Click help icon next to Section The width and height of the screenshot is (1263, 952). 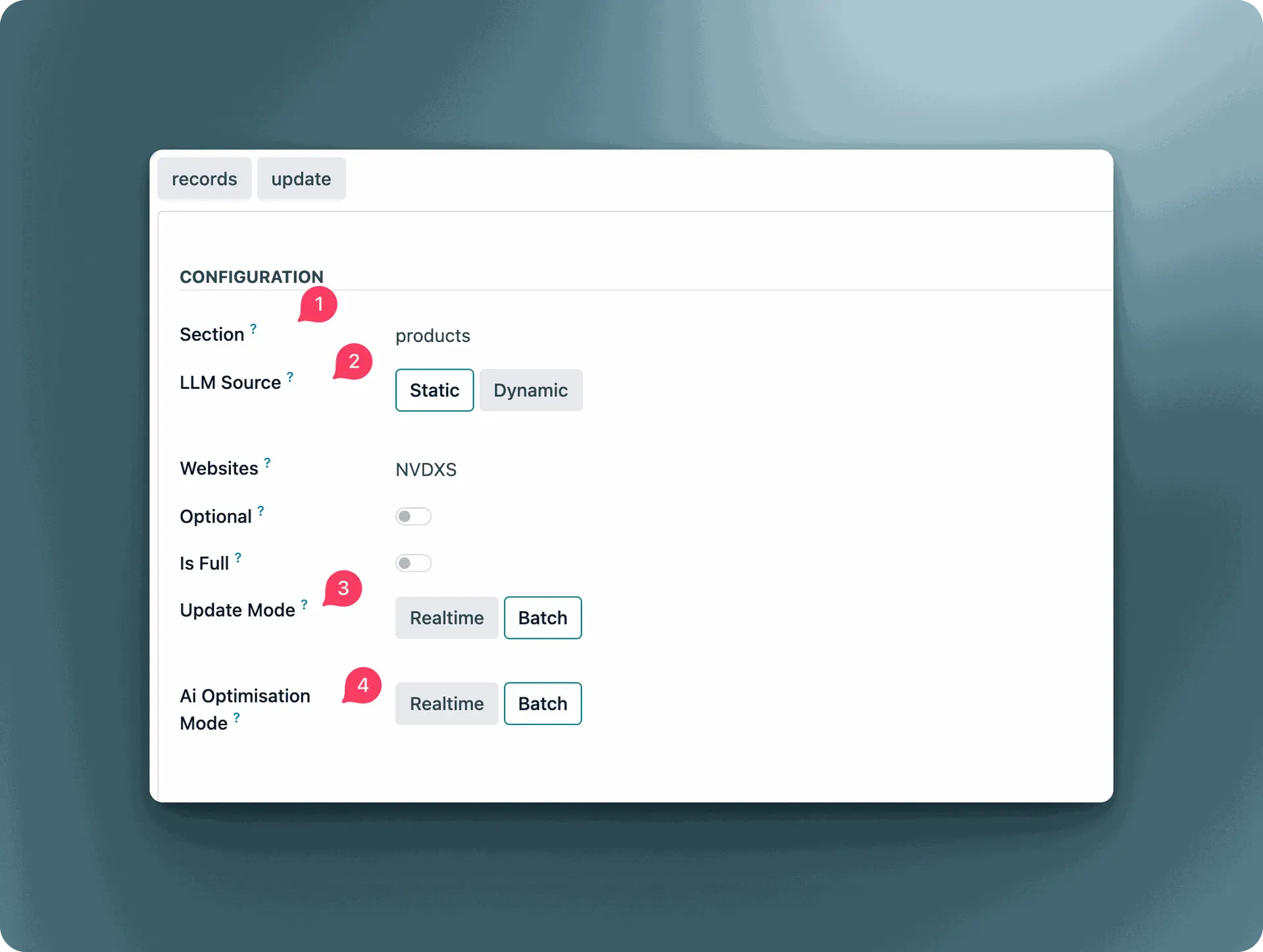pos(253,328)
